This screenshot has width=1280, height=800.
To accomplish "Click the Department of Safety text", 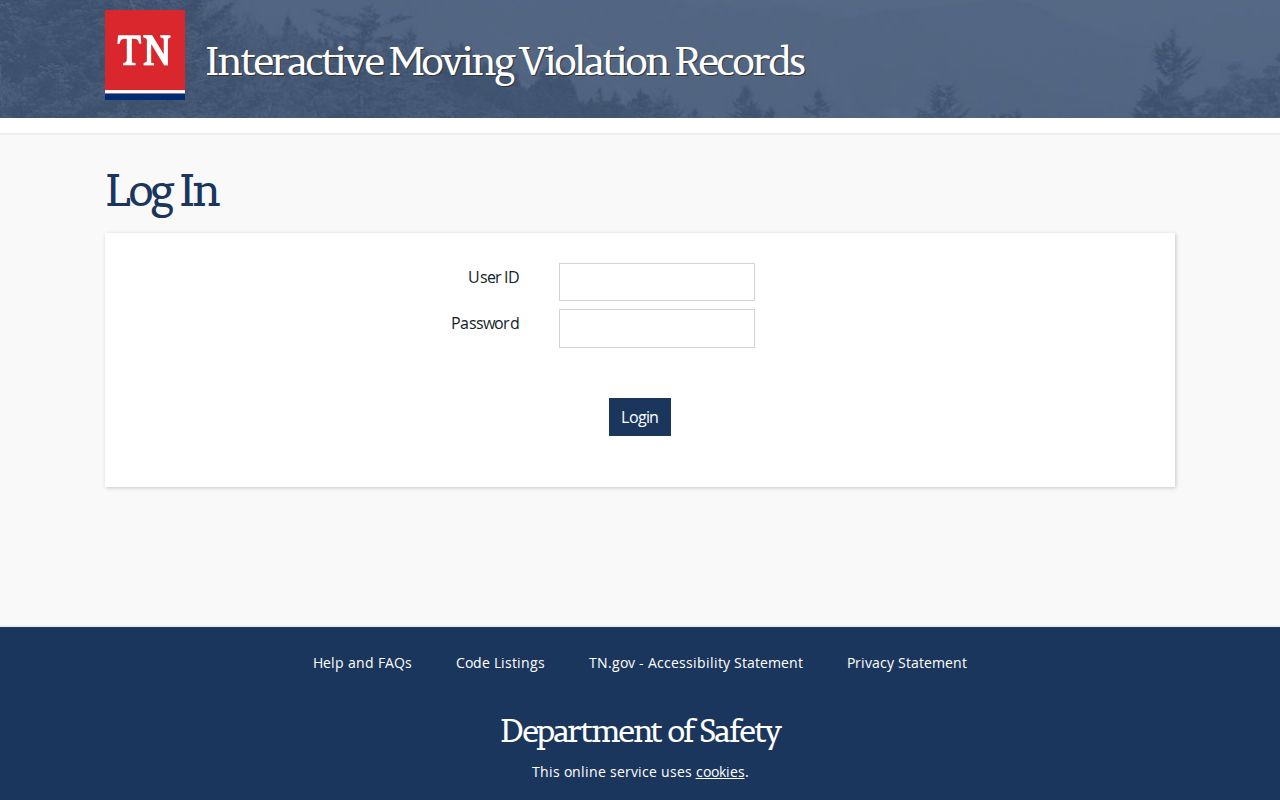I will click(640, 731).
